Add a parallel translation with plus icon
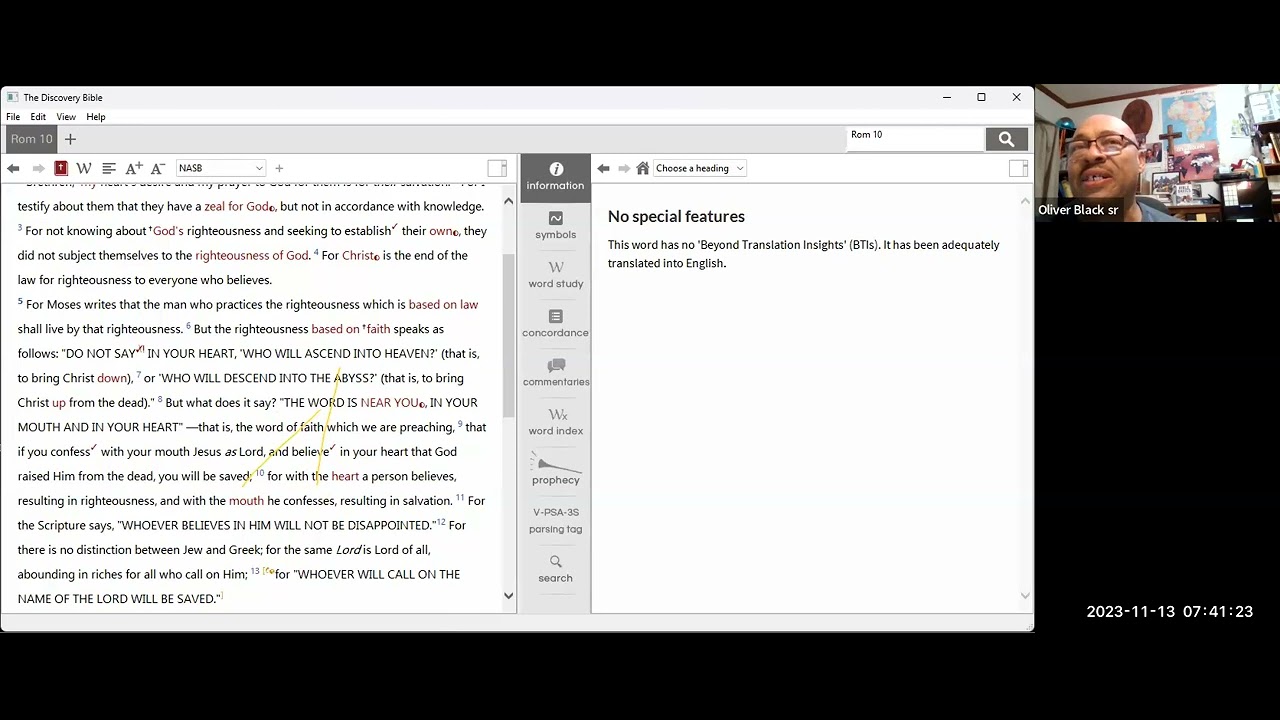Image resolution: width=1280 pixels, height=720 pixels. pyautogui.click(x=279, y=168)
